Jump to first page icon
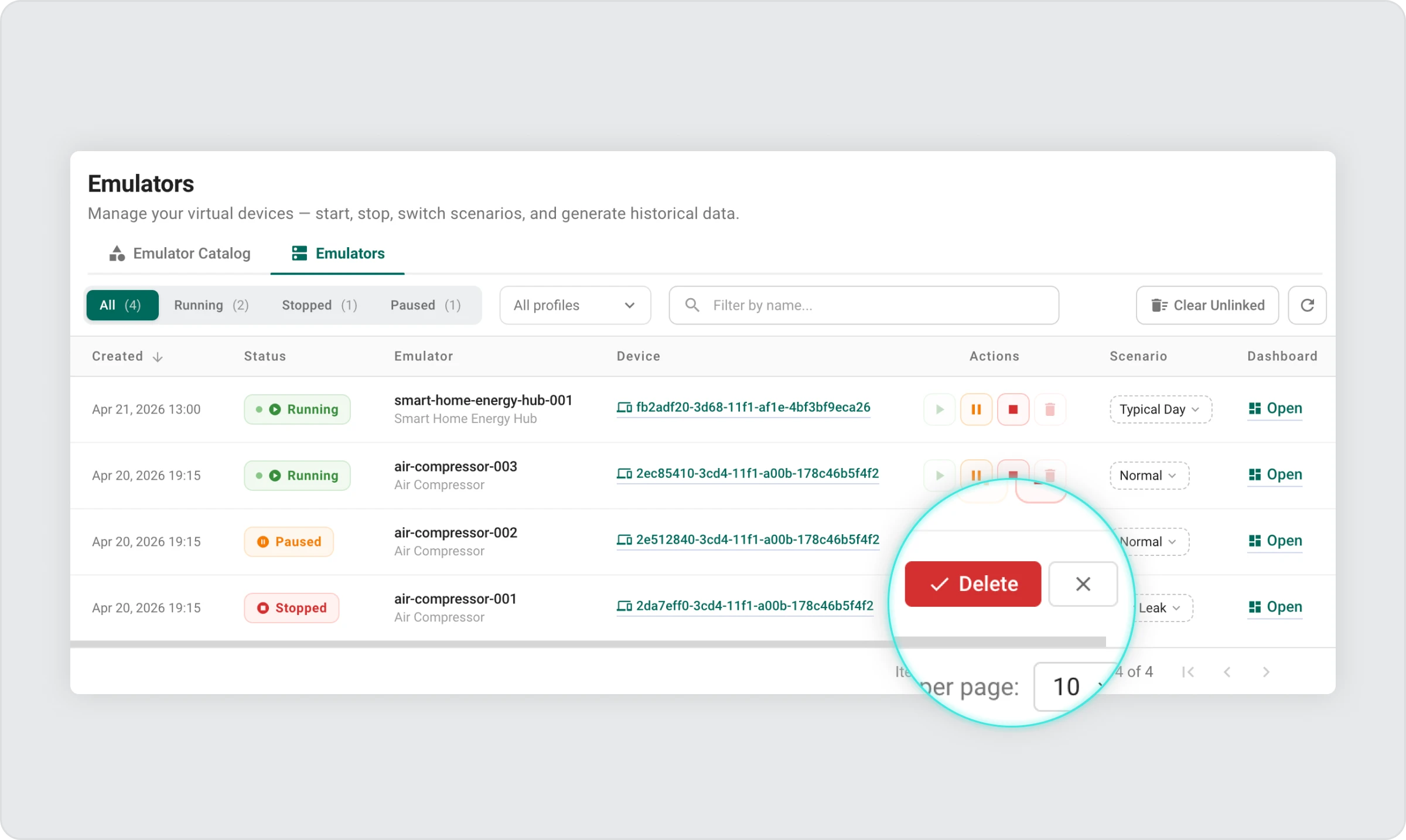Screen dimensions: 1406x840 [x=1188, y=672]
